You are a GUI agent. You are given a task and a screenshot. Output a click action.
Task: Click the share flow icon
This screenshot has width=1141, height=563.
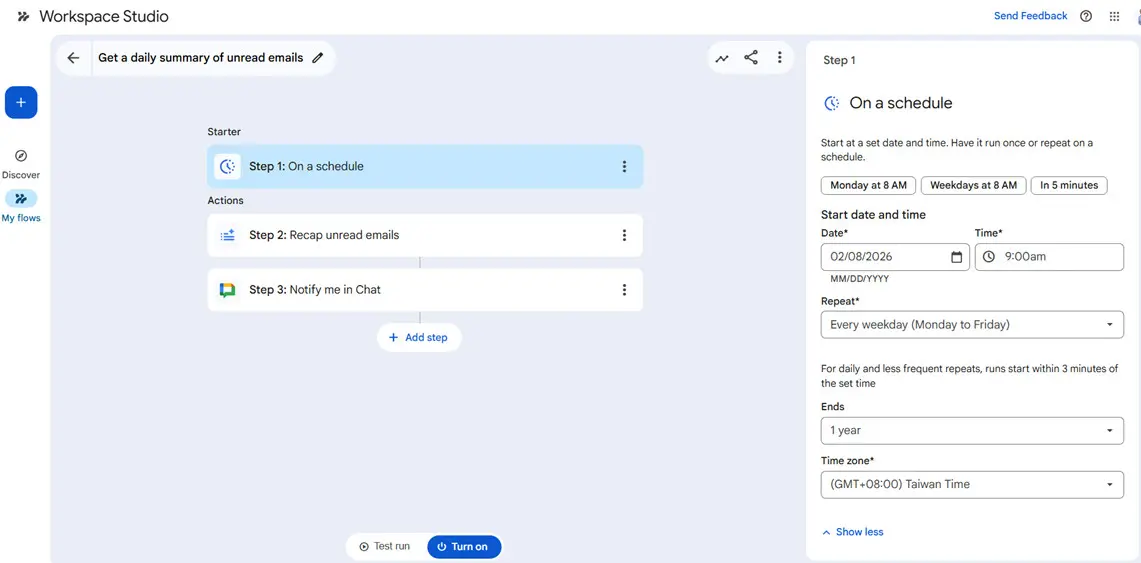pyautogui.click(x=751, y=57)
